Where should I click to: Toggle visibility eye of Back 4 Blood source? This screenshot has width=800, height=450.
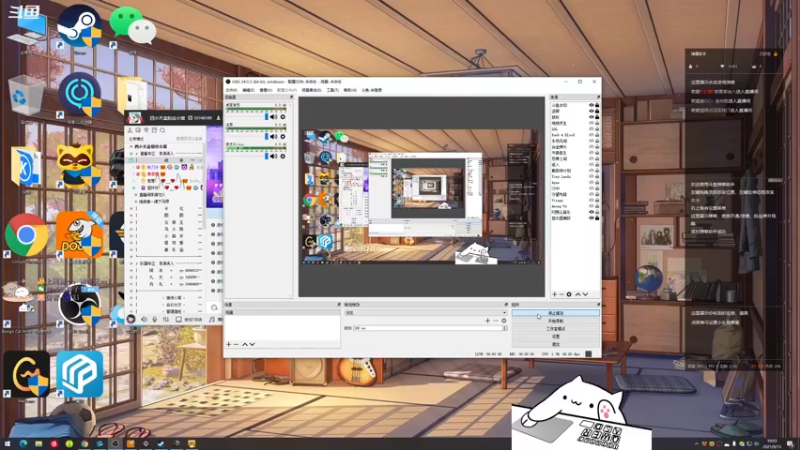click(591, 135)
